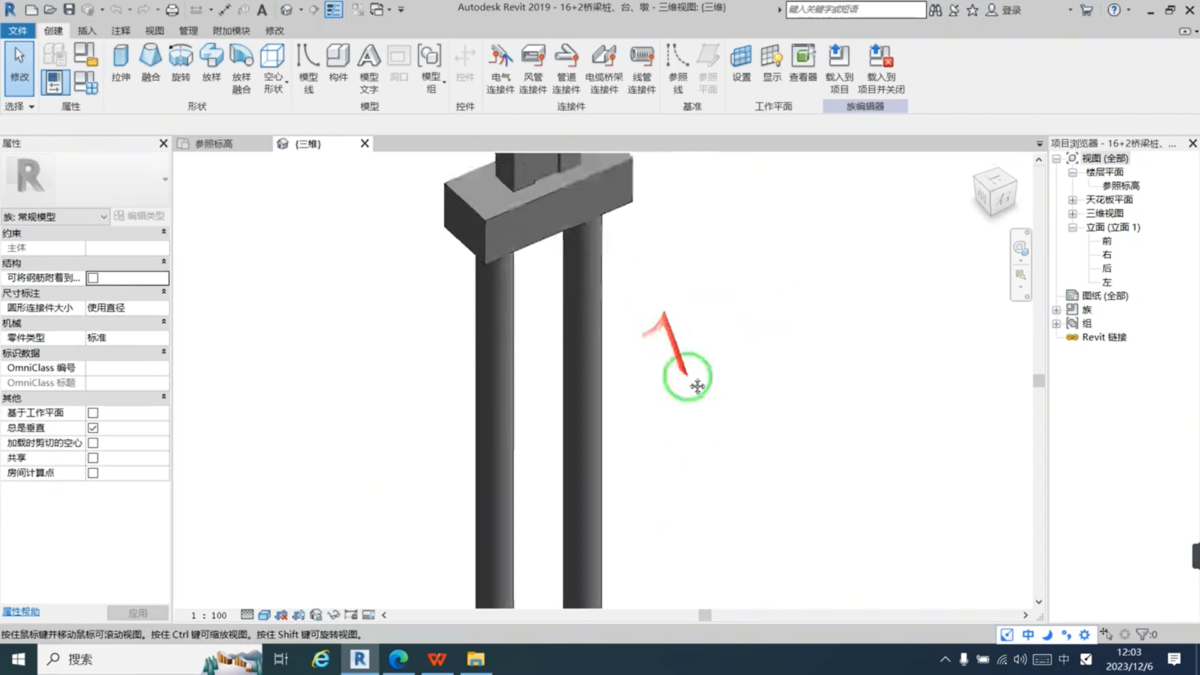Collapse the 立面 (立面 1) tree node
The width and height of the screenshot is (1200, 675).
coord(1072,227)
